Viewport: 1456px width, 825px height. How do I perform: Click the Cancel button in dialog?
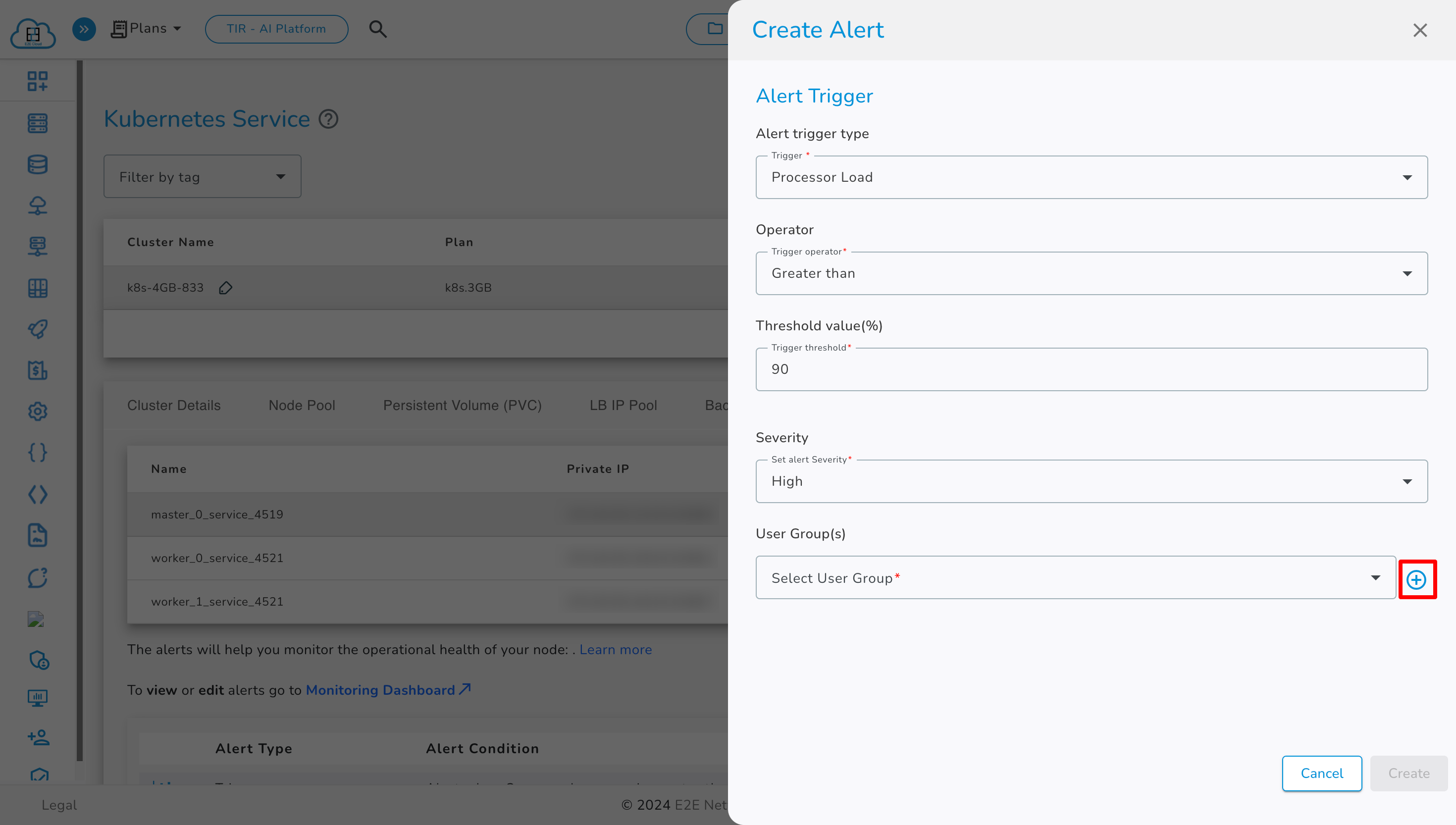(x=1322, y=773)
